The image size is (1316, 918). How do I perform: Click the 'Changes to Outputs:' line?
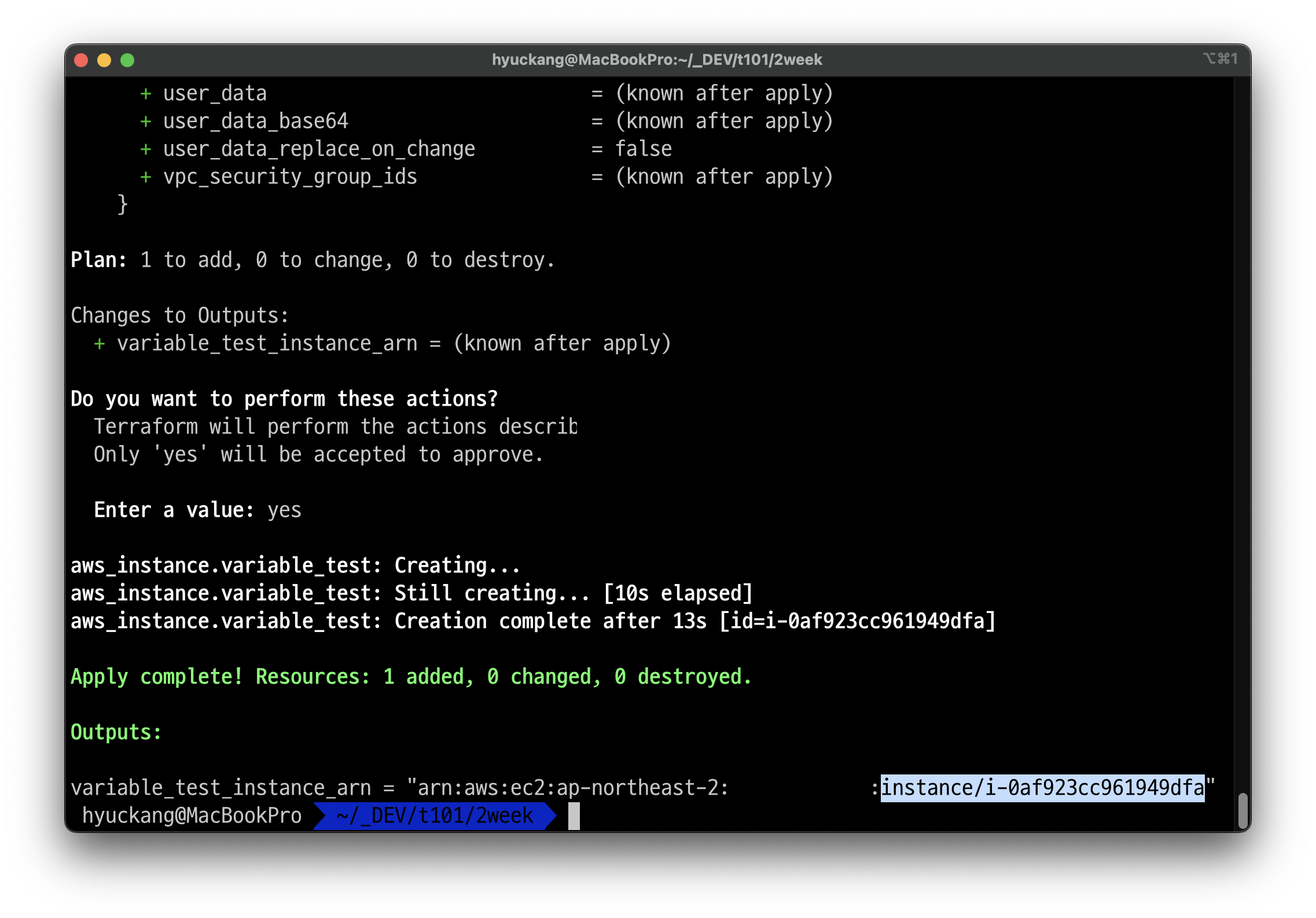(179, 315)
